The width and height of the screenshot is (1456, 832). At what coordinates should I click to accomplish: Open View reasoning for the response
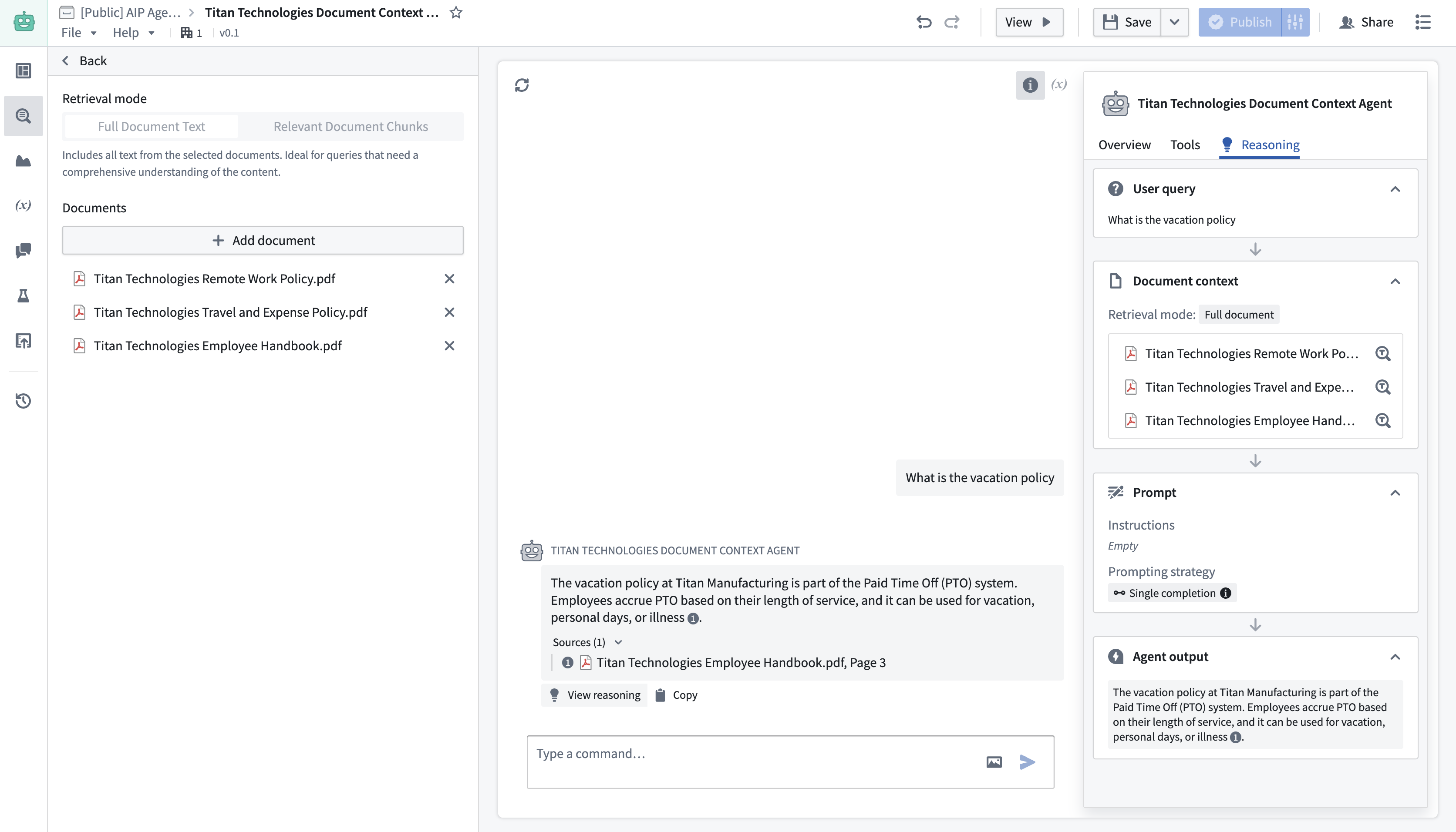(594, 695)
